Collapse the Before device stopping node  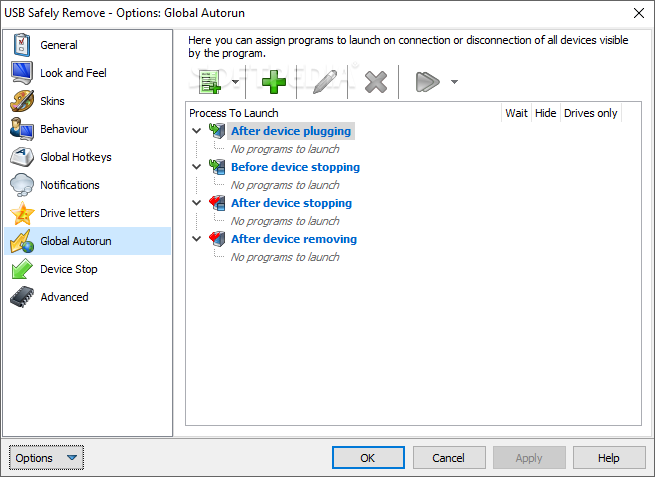[196, 167]
